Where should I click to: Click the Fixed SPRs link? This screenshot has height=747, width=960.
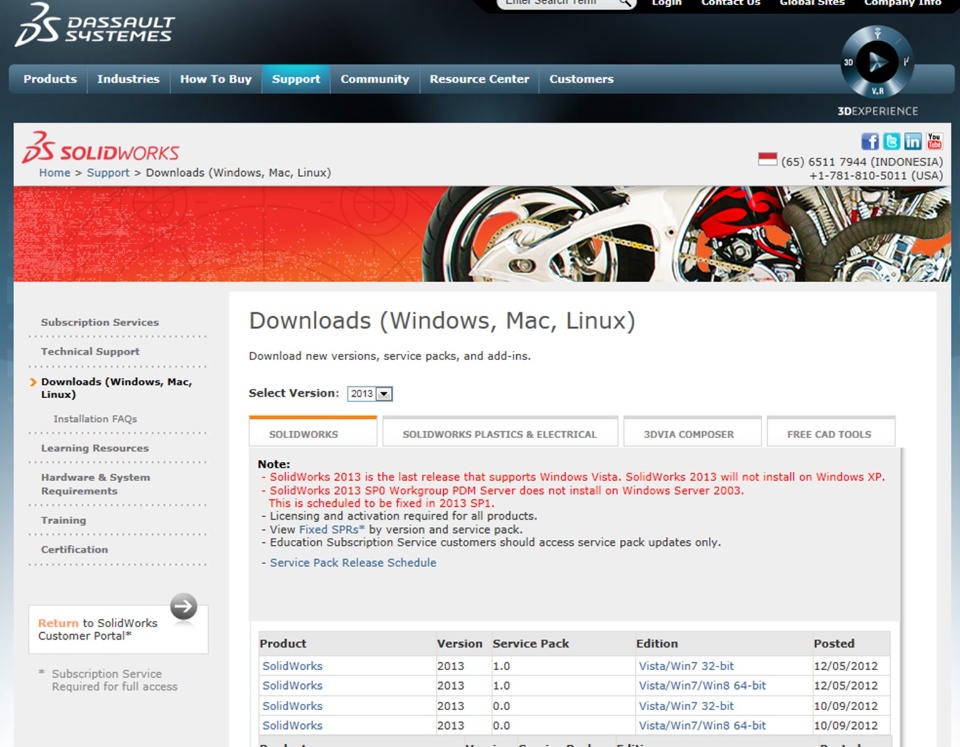(331, 530)
